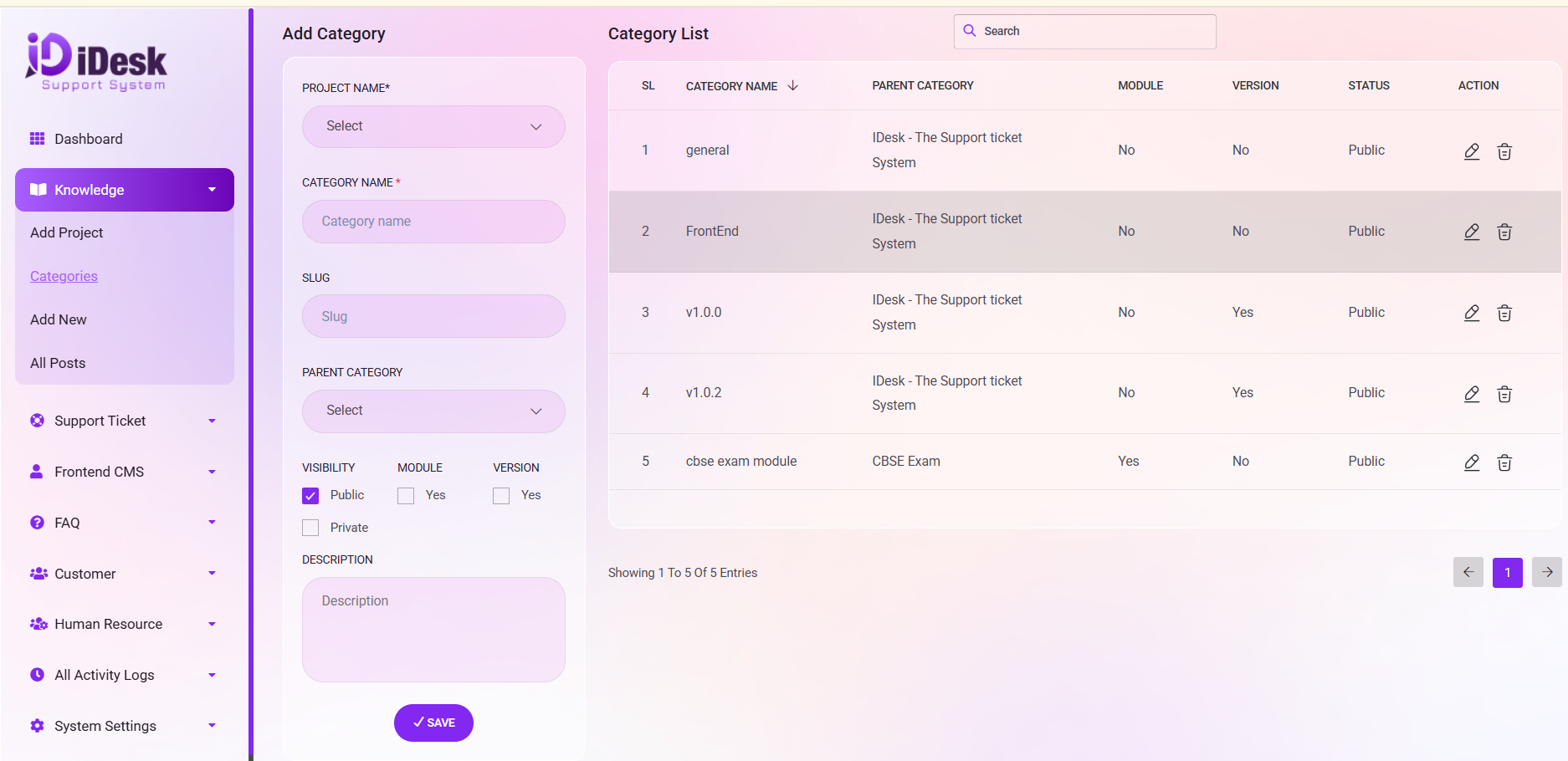Screen dimensions: 1568x761
Task: Click the Save button
Action: coord(433,723)
